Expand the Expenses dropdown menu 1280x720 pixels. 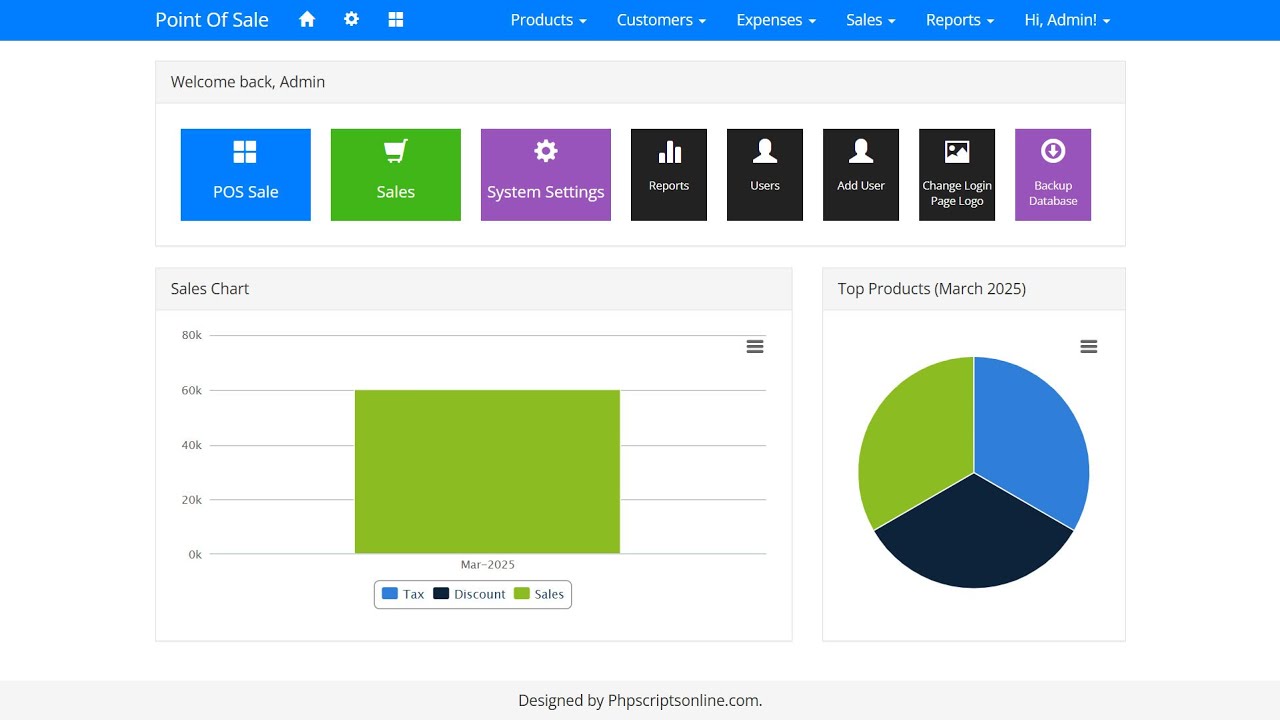[x=776, y=20]
